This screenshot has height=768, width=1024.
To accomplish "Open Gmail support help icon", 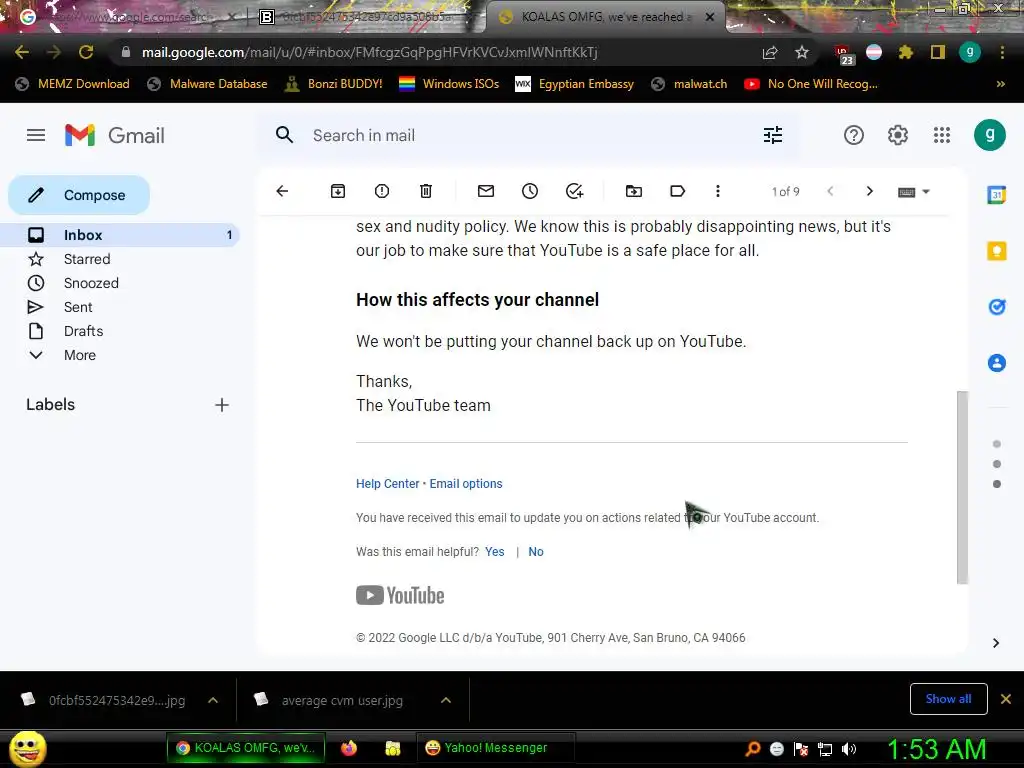I will (854, 135).
